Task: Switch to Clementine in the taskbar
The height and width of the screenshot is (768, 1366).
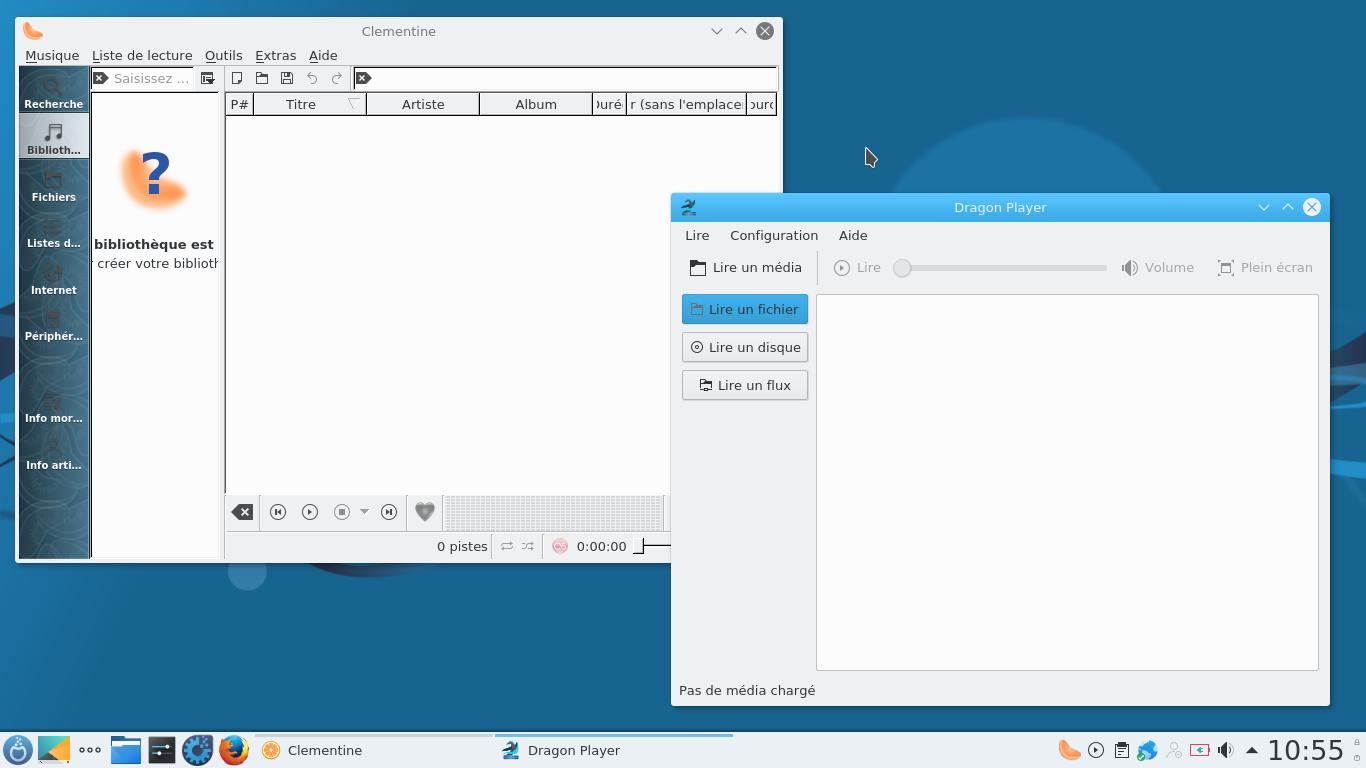Action: pyautogui.click(x=373, y=750)
